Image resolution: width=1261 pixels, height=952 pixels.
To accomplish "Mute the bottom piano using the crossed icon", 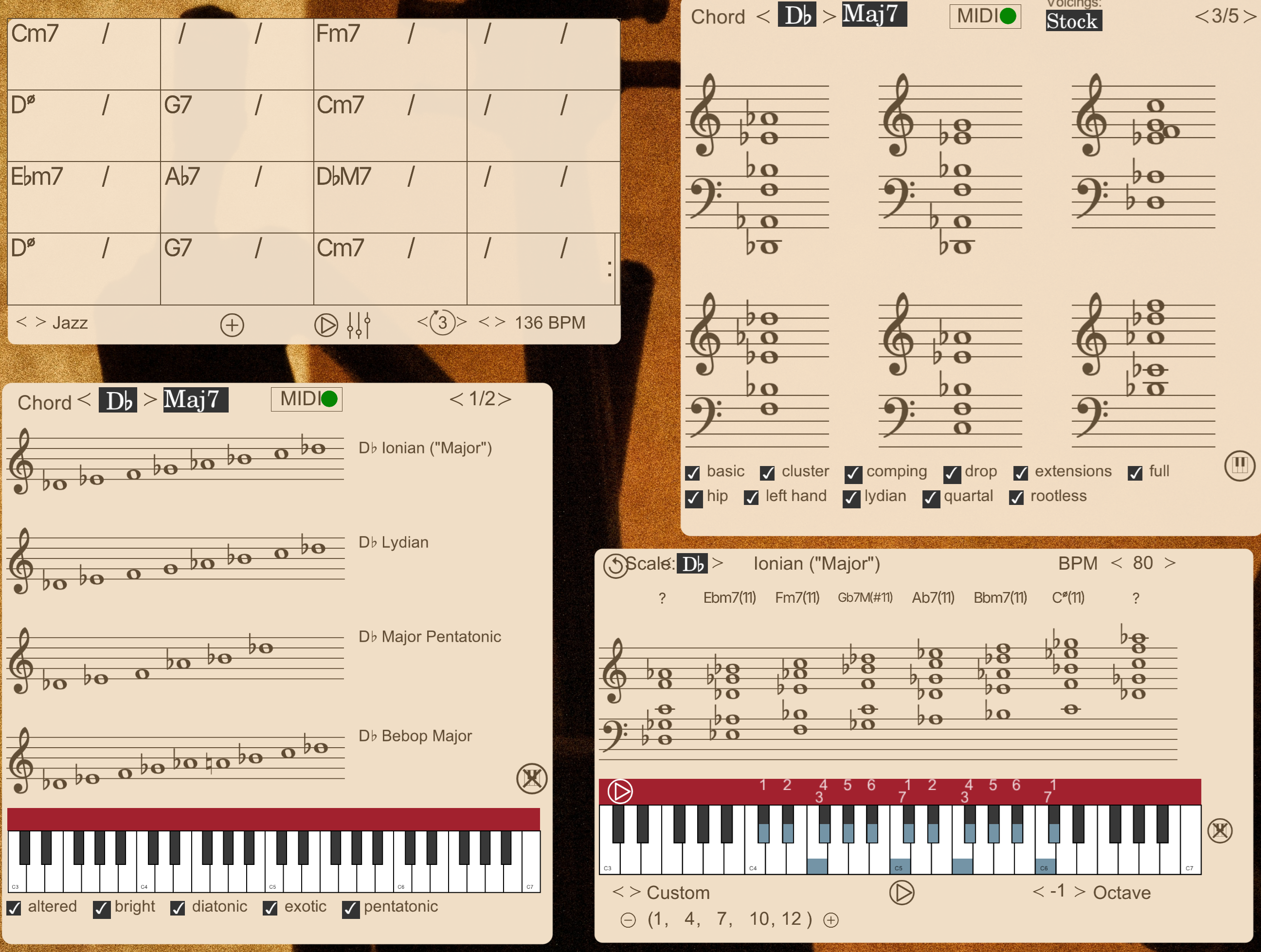I will pos(1221,830).
